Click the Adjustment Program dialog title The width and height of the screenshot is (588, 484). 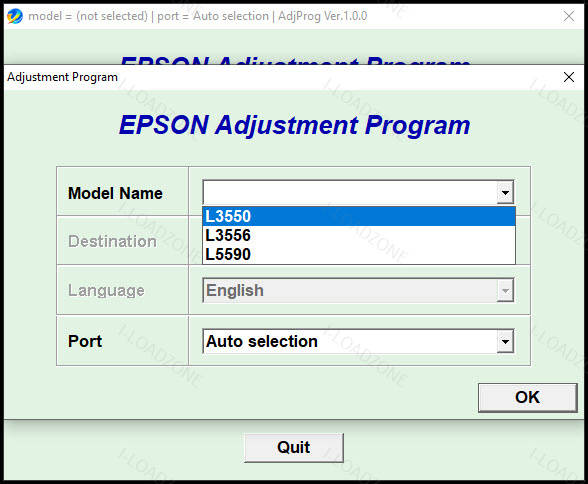[x=62, y=77]
